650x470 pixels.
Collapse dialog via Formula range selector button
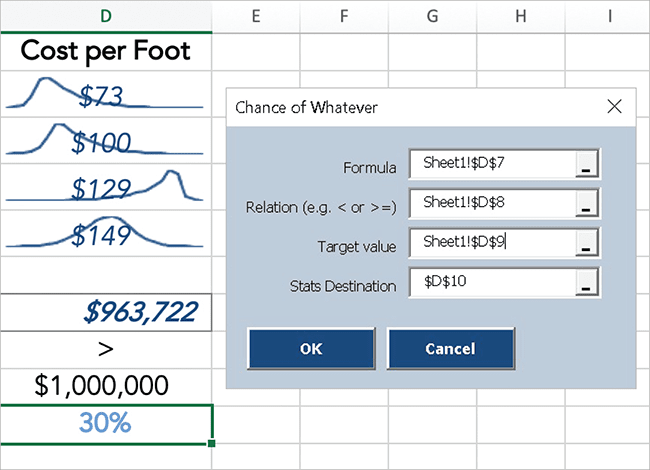tap(586, 164)
